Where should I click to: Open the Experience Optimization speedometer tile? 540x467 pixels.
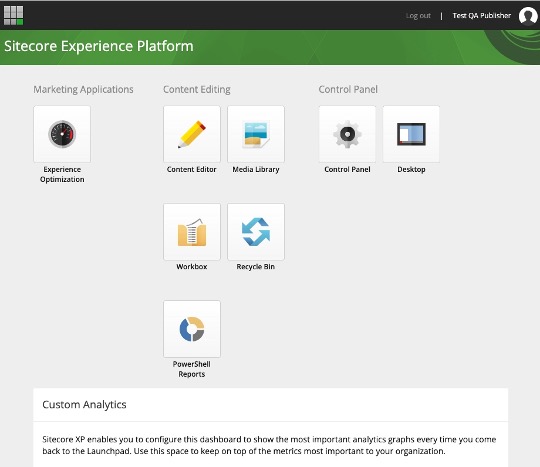pyautogui.click(x=62, y=134)
